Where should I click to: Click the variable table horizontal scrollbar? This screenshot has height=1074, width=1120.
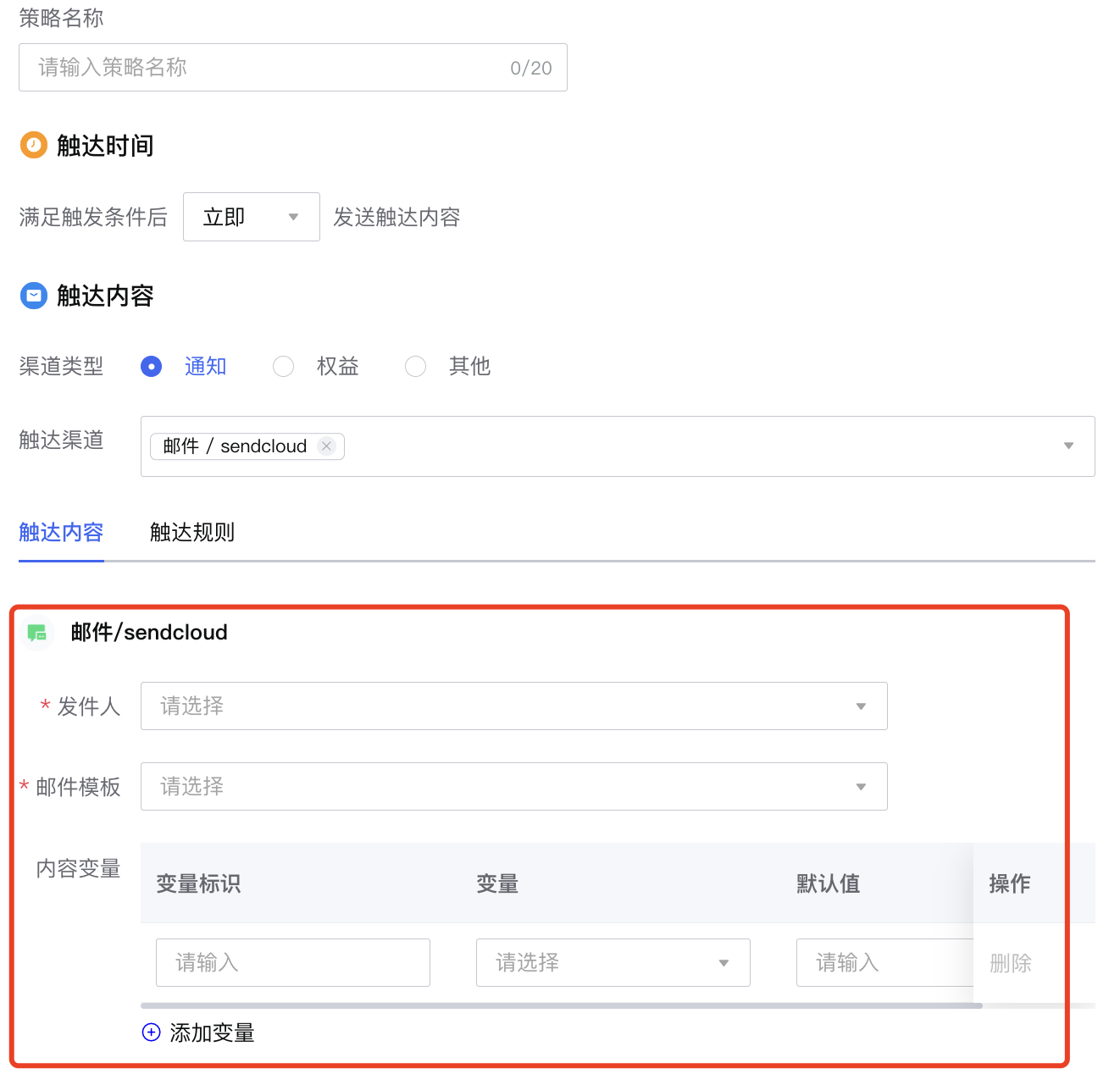(x=561, y=1005)
